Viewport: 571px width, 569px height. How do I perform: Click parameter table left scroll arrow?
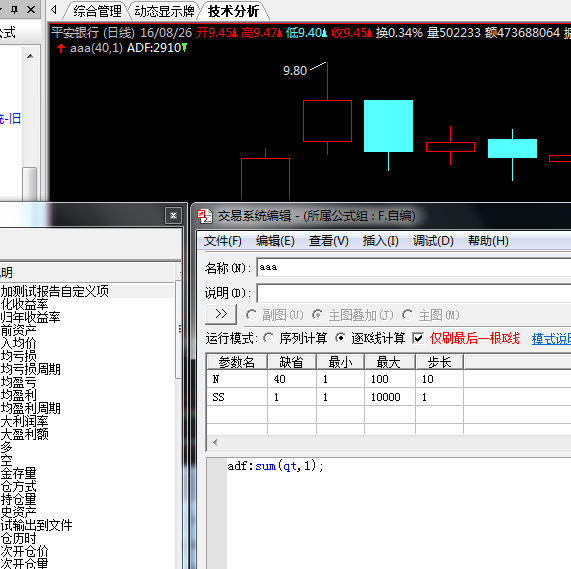tap(215, 442)
